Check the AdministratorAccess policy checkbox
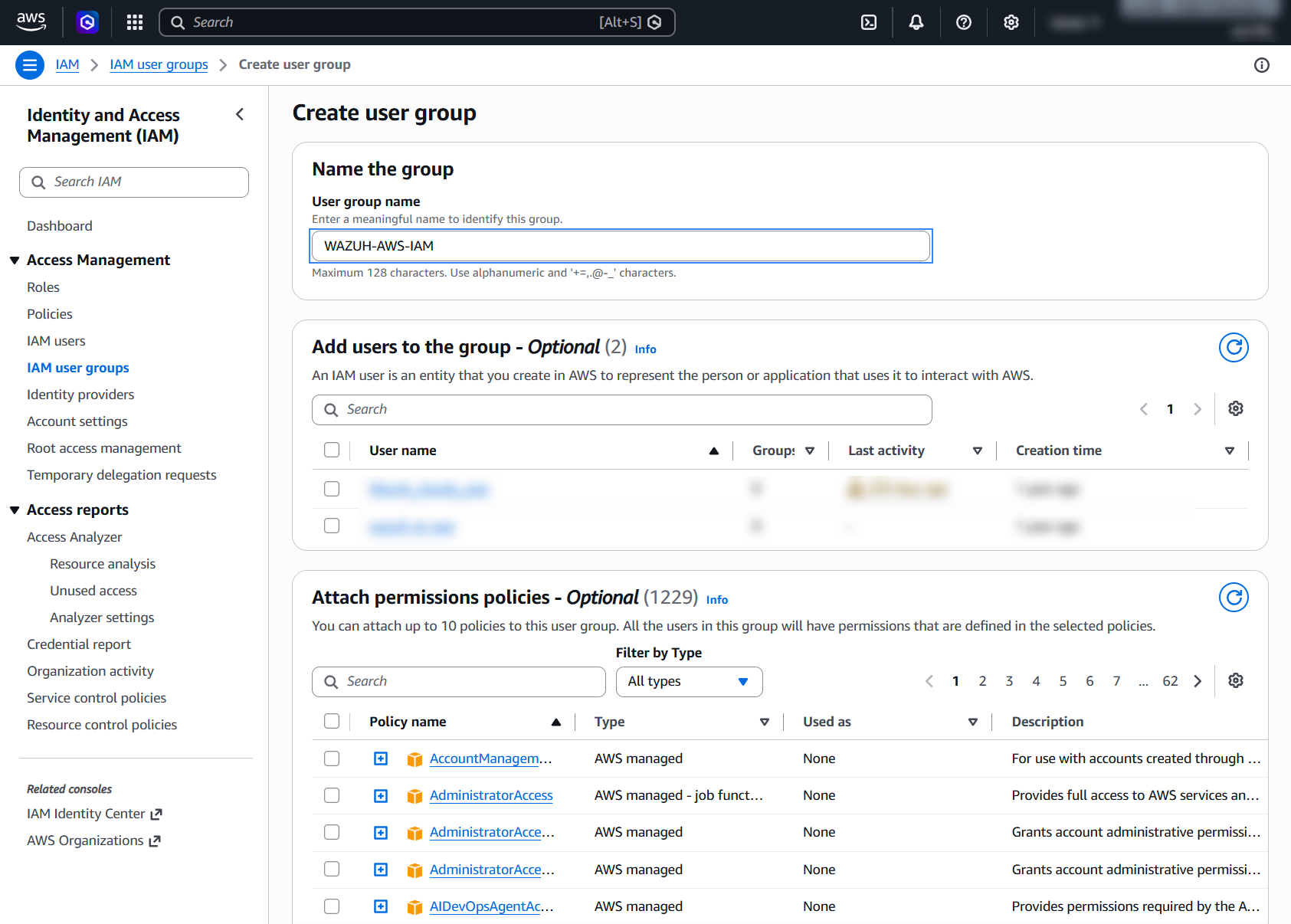This screenshot has height=924, width=1291. click(332, 795)
